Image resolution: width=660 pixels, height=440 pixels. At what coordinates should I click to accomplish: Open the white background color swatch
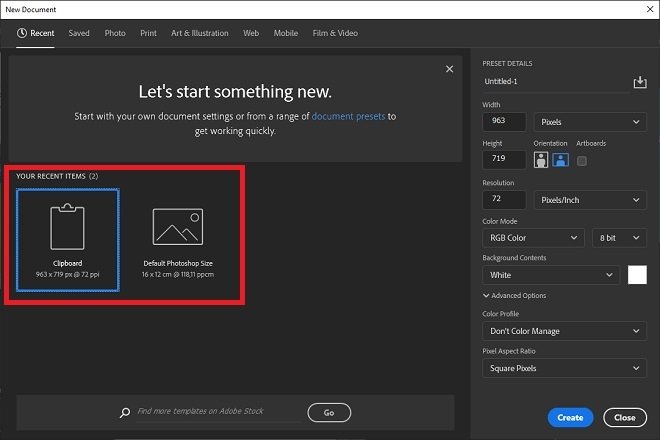pyautogui.click(x=637, y=275)
